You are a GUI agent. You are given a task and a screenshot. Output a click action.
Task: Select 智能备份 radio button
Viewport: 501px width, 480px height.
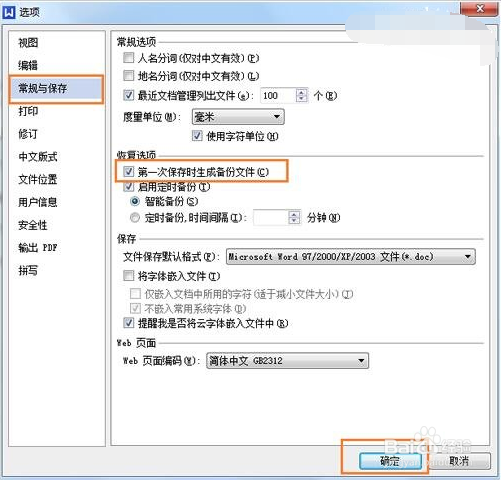click(x=135, y=201)
